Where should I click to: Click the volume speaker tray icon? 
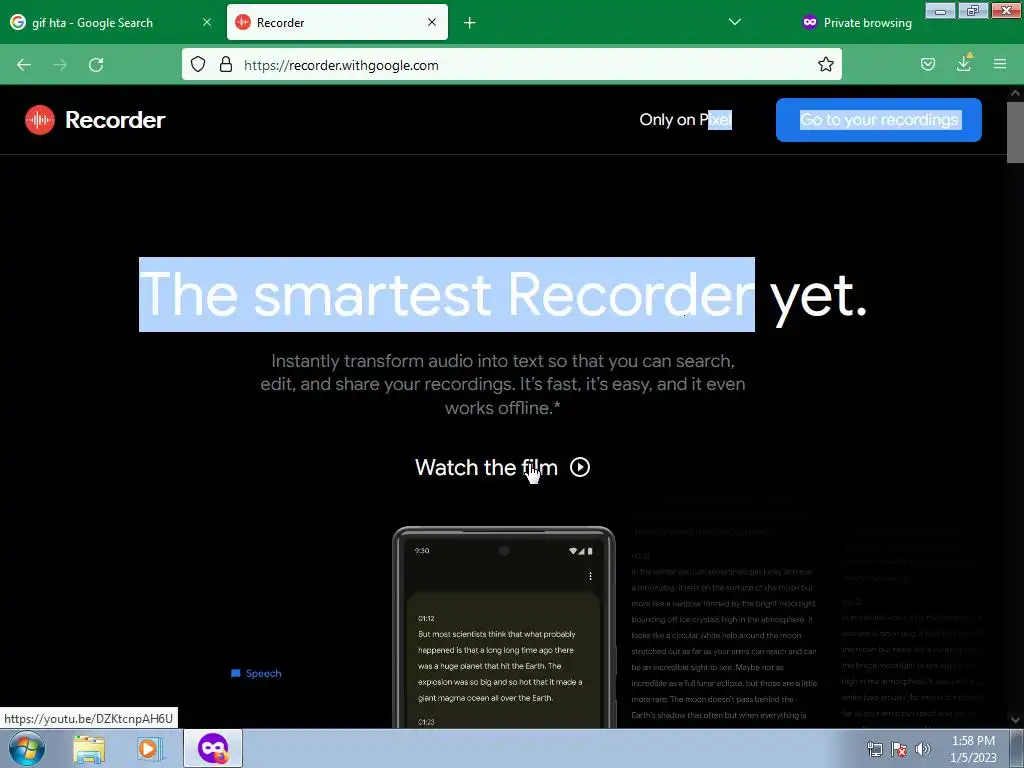tap(922, 749)
